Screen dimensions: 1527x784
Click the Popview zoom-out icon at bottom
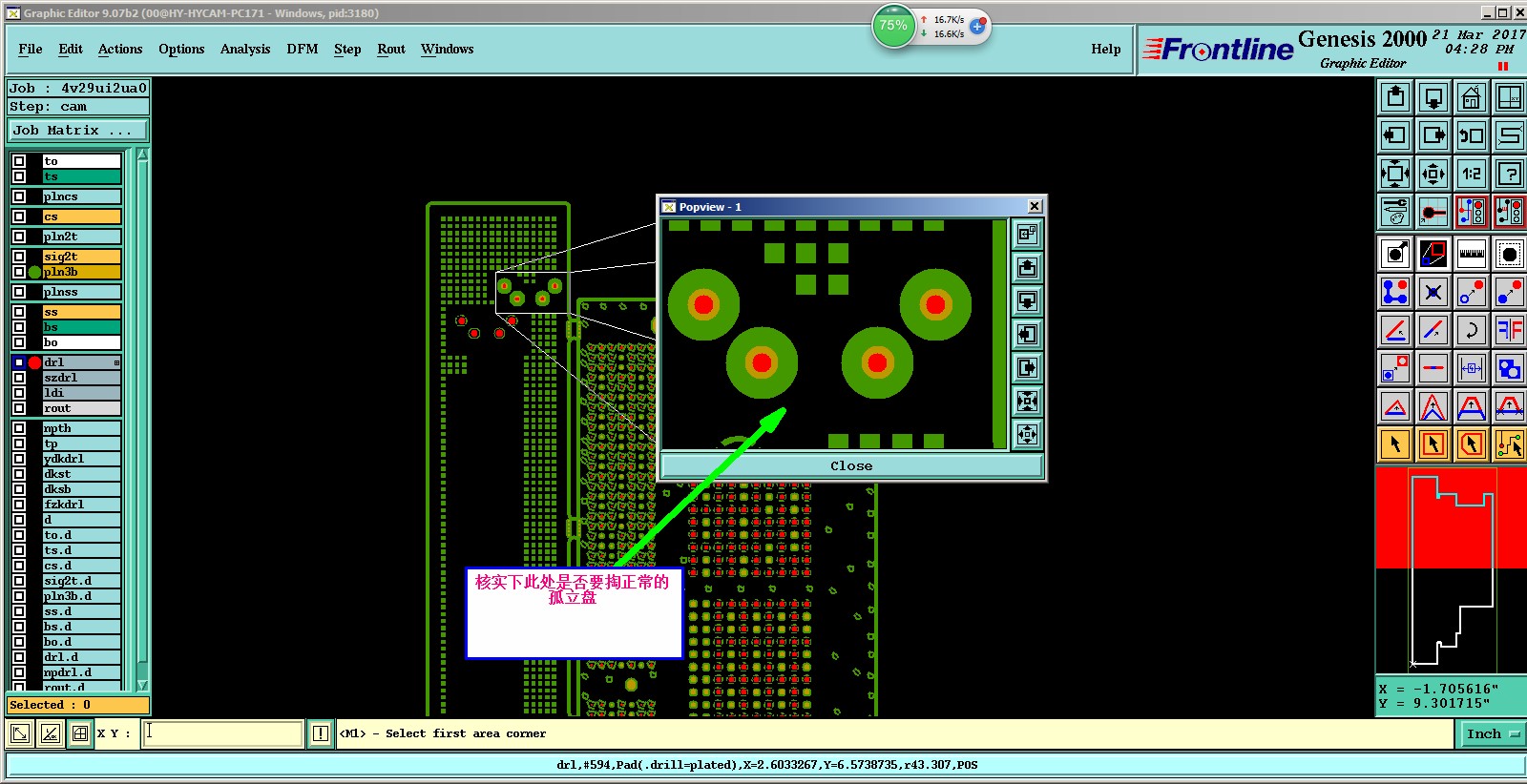click(x=1027, y=434)
